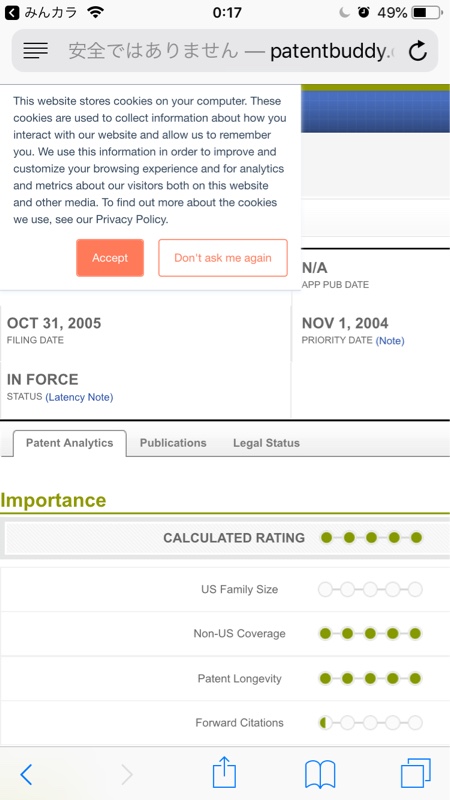Open the priority date Note link
Image resolution: width=450 pixels, height=800 pixels.
click(390, 341)
